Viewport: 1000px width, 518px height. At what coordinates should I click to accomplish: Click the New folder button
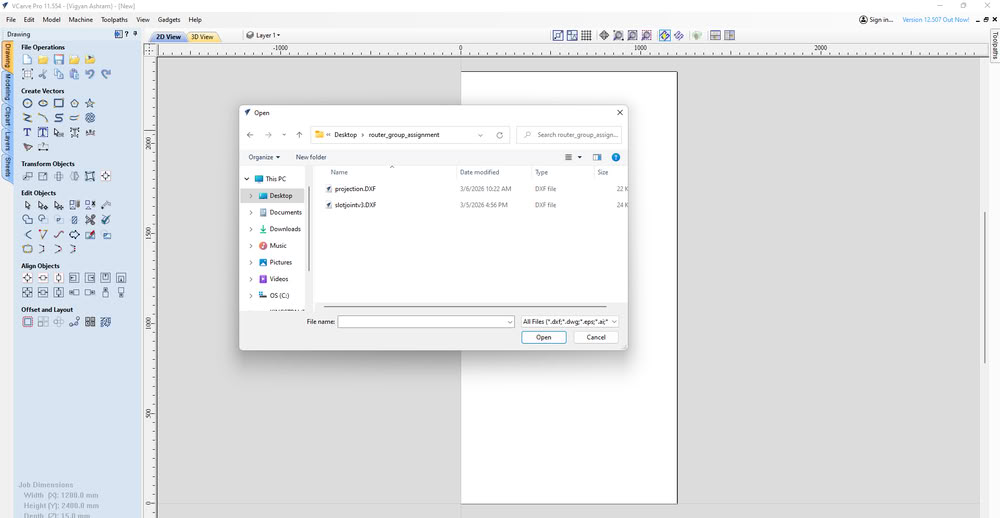click(x=311, y=157)
